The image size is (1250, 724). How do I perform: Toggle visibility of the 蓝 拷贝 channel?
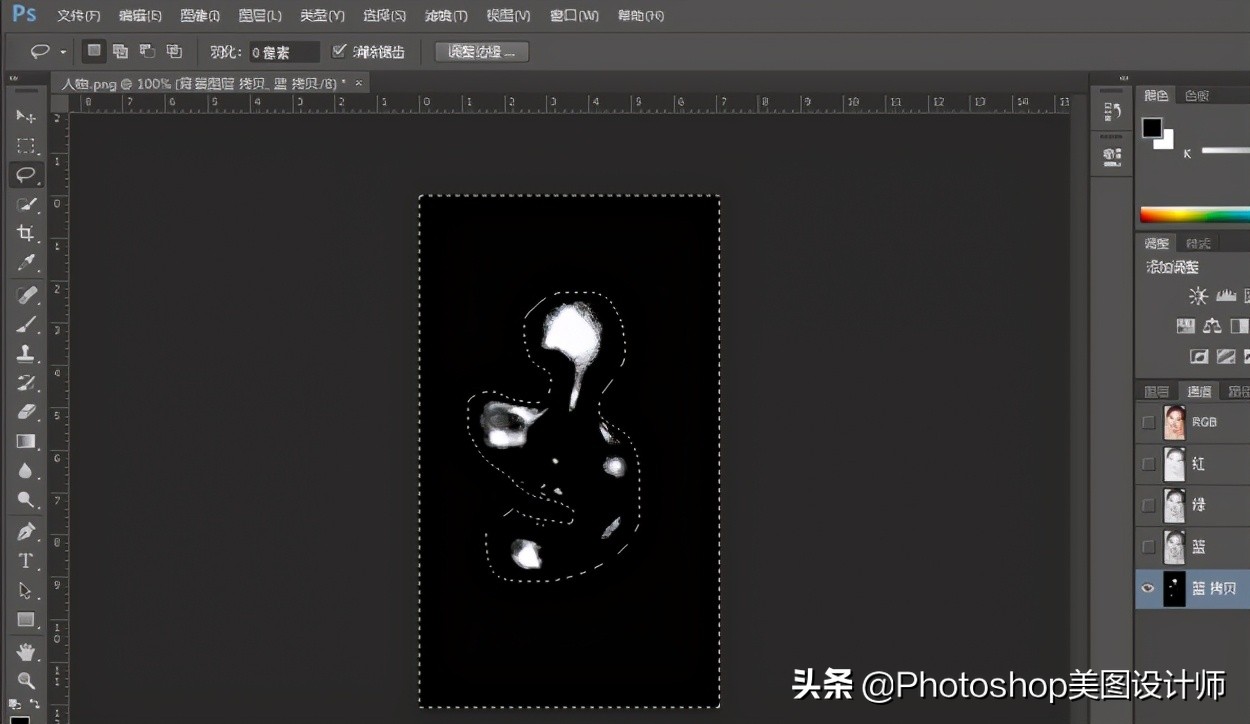tap(1147, 589)
